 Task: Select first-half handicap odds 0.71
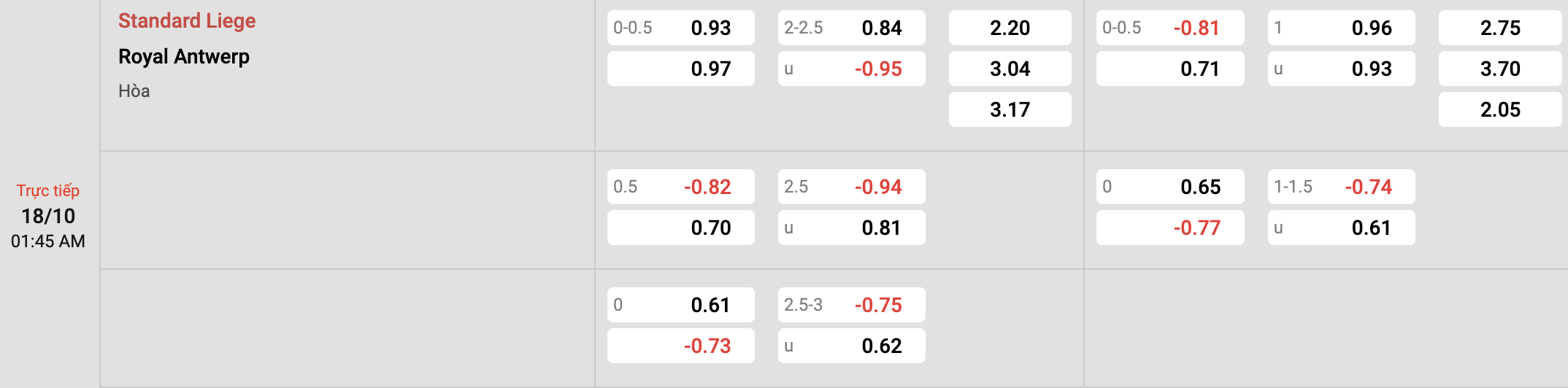pos(1170,69)
